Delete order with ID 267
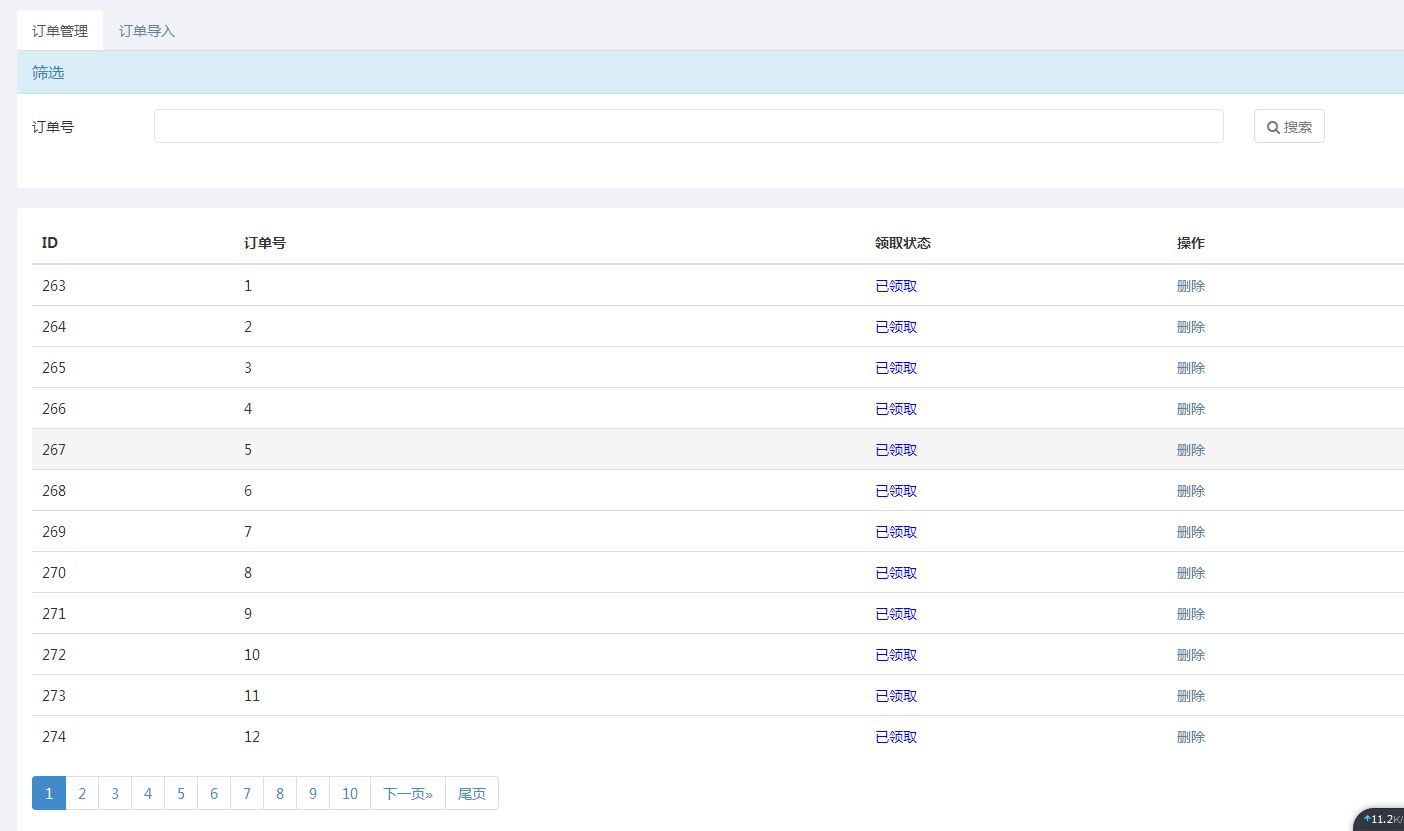1404x831 pixels. coord(1191,450)
